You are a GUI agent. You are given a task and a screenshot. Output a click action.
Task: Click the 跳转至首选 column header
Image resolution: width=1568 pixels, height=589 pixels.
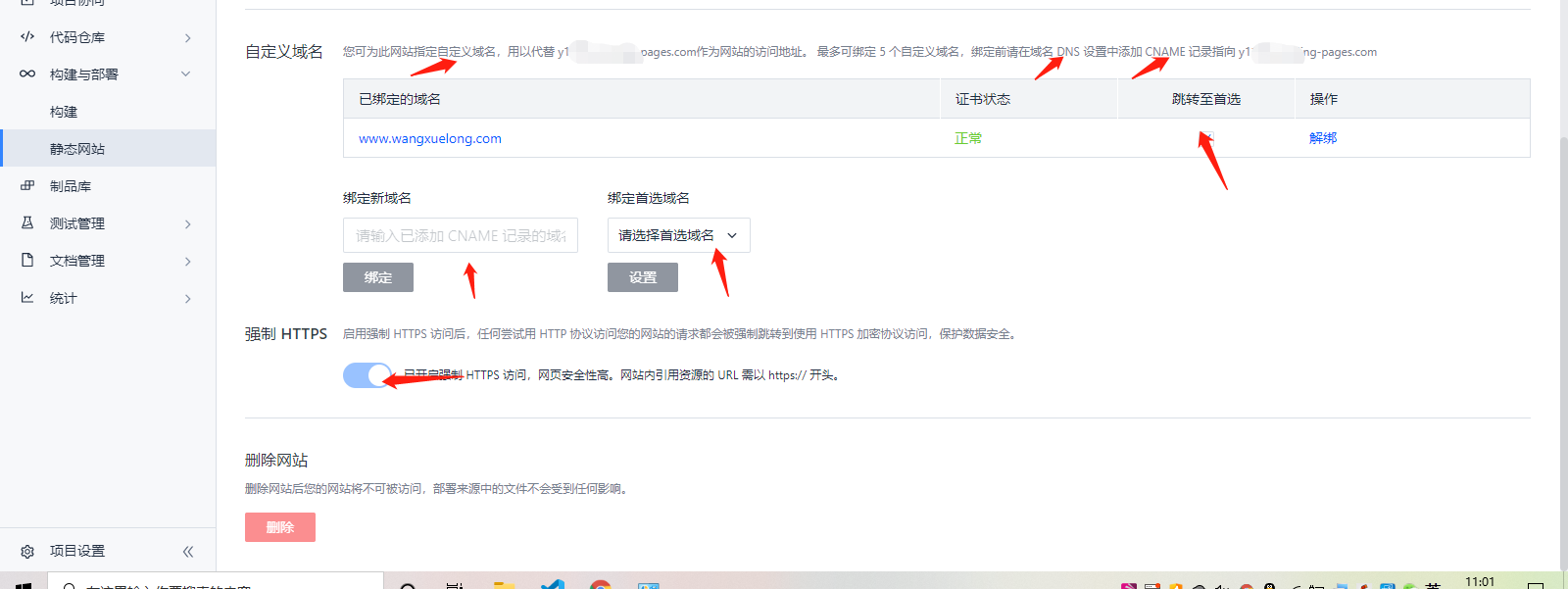1206,99
